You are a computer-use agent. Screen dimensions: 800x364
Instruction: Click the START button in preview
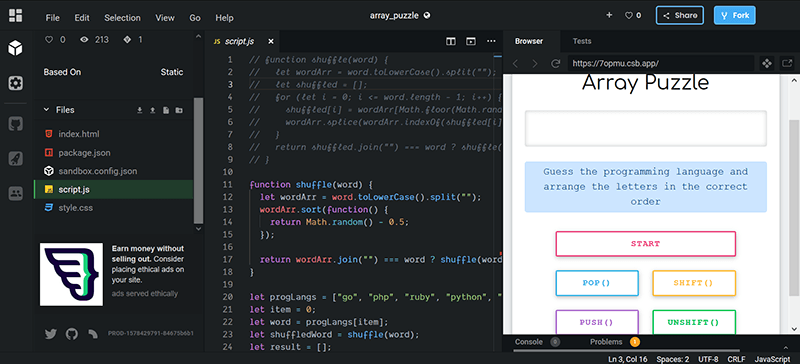point(645,244)
